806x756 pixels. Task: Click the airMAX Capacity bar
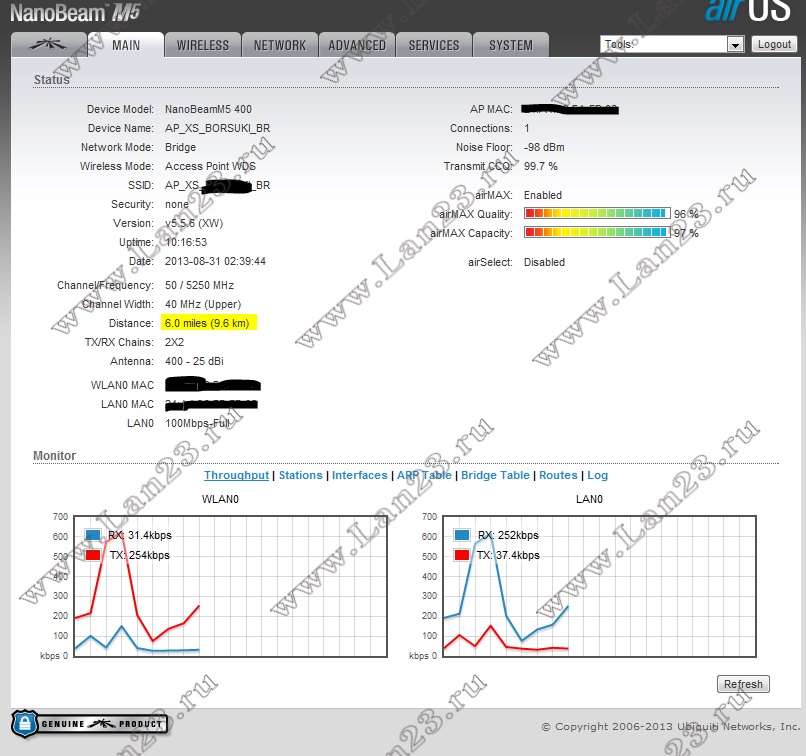point(597,232)
